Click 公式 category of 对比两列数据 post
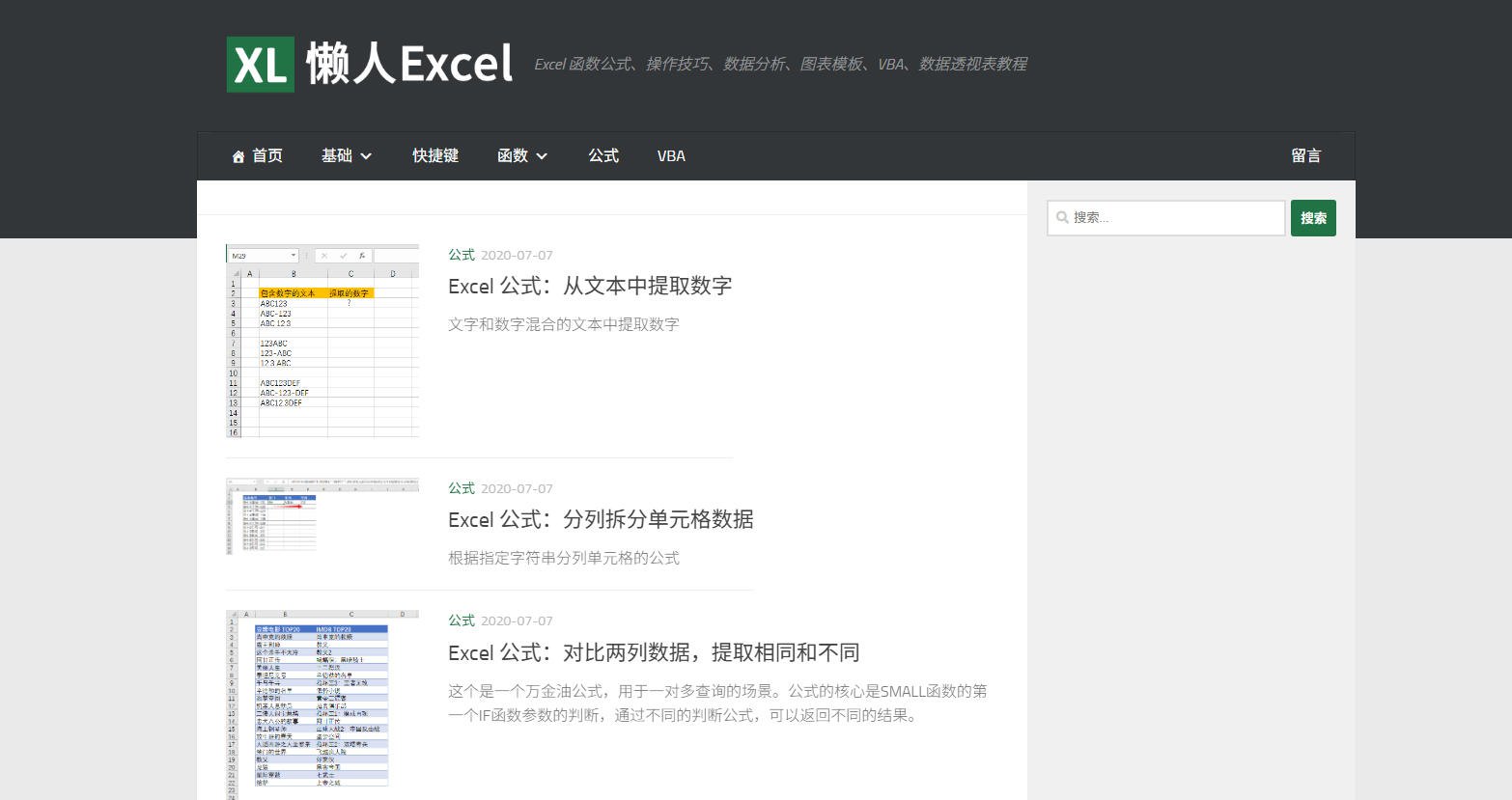 pyautogui.click(x=462, y=621)
